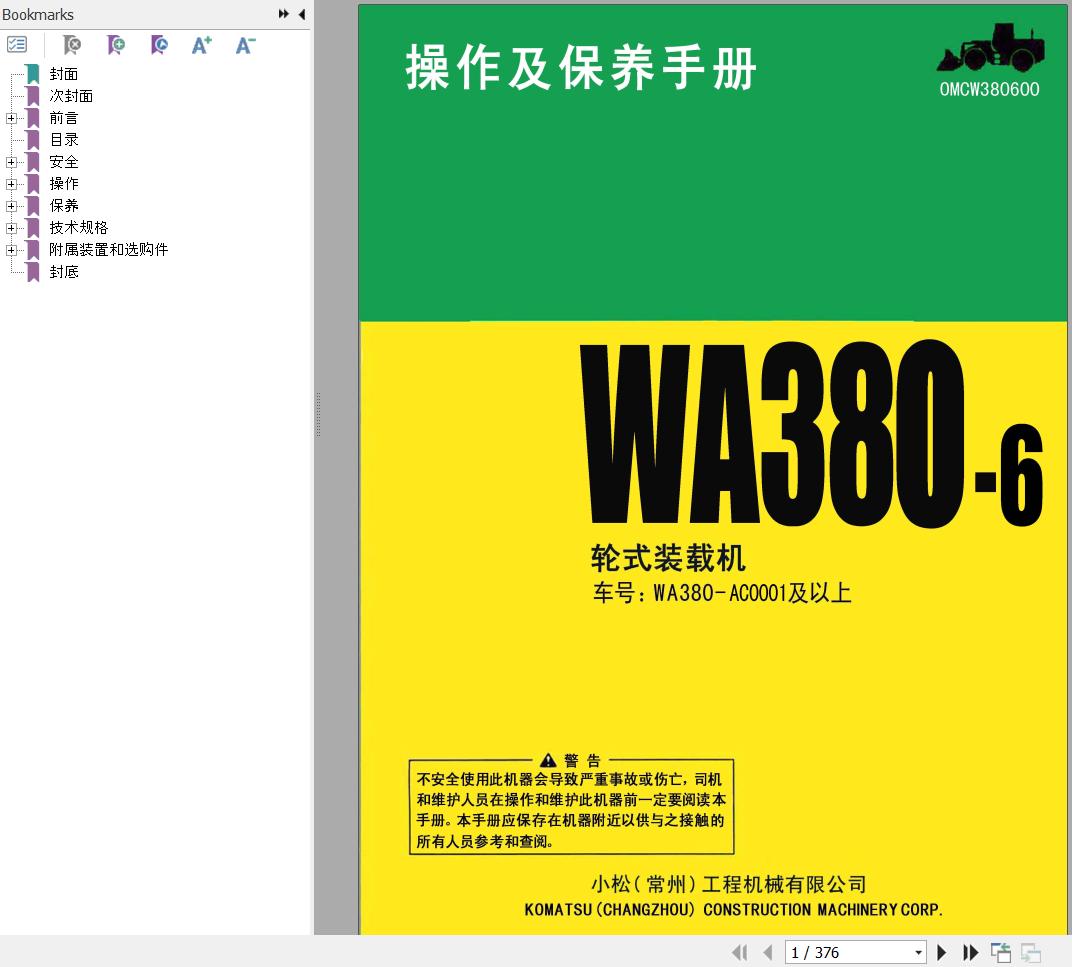Open the 目录 bookmark
Image resolution: width=1072 pixels, height=967 pixels.
[64, 140]
